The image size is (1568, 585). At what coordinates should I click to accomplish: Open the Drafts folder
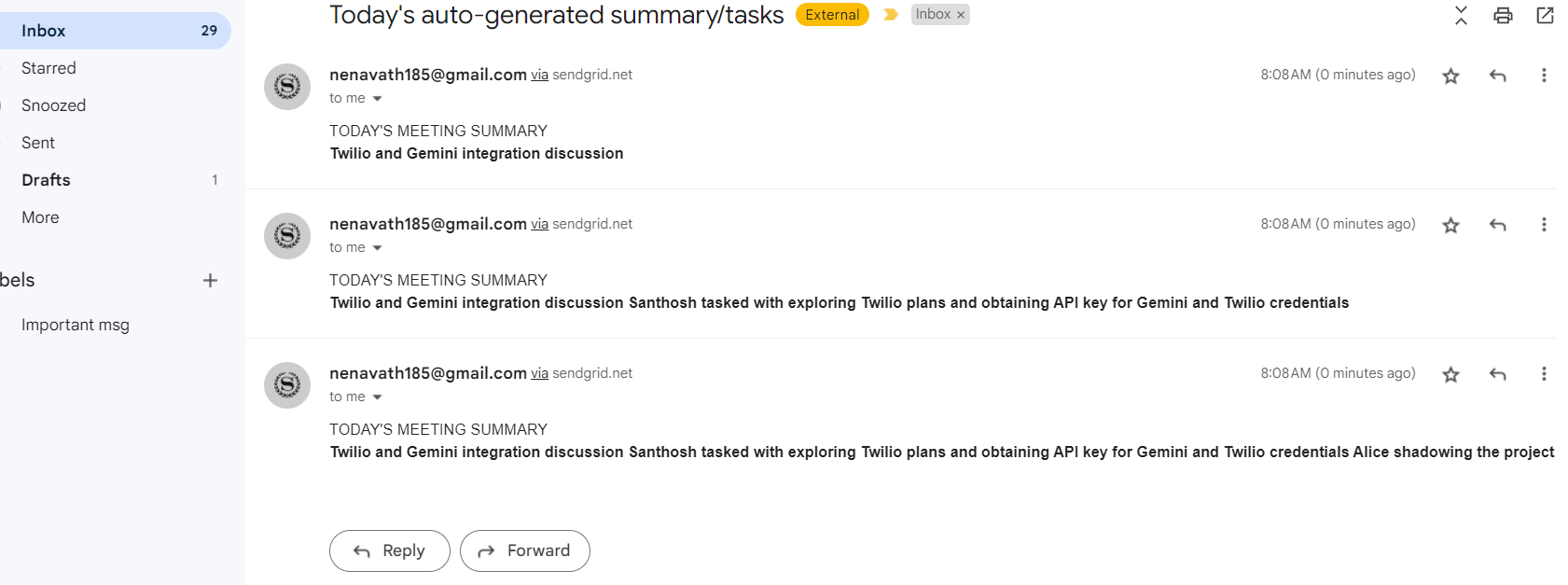point(46,179)
